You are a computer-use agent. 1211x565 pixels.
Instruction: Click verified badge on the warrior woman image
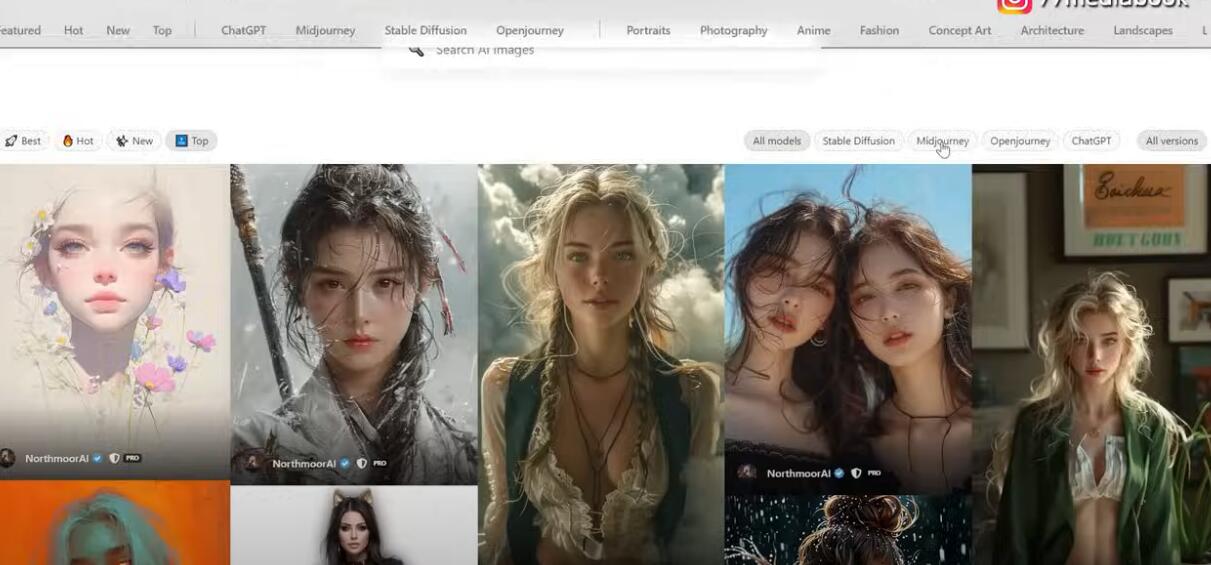tap(344, 463)
